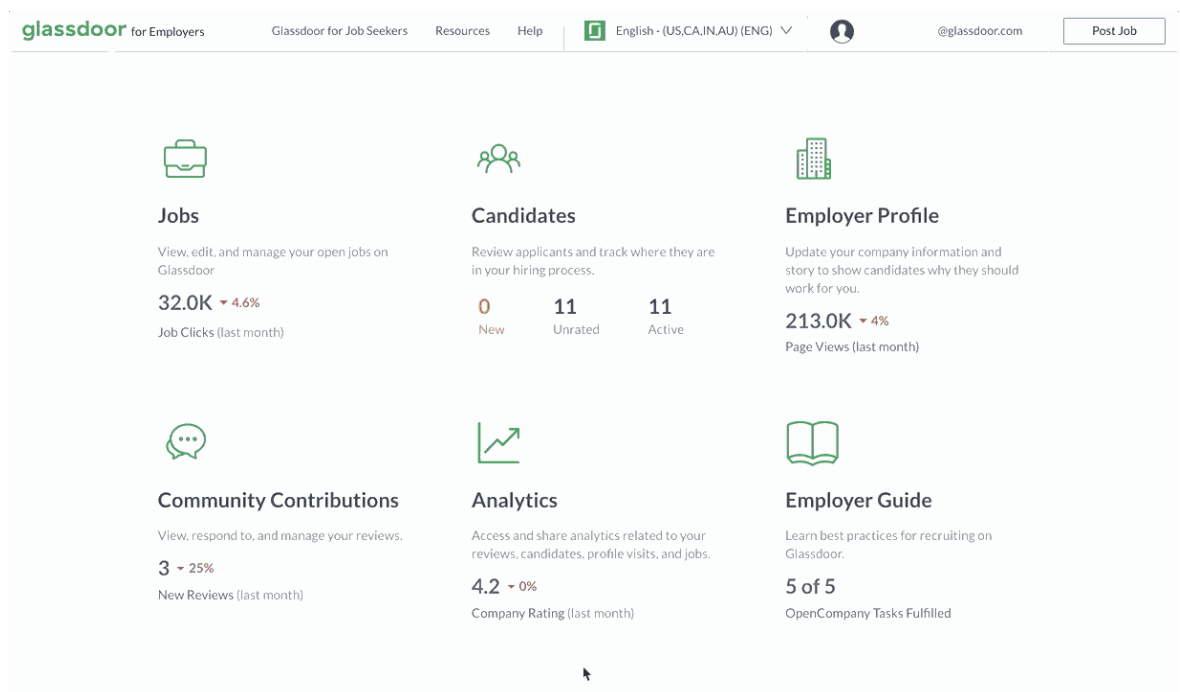Open the Employer Guide heading

click(858, 500)
